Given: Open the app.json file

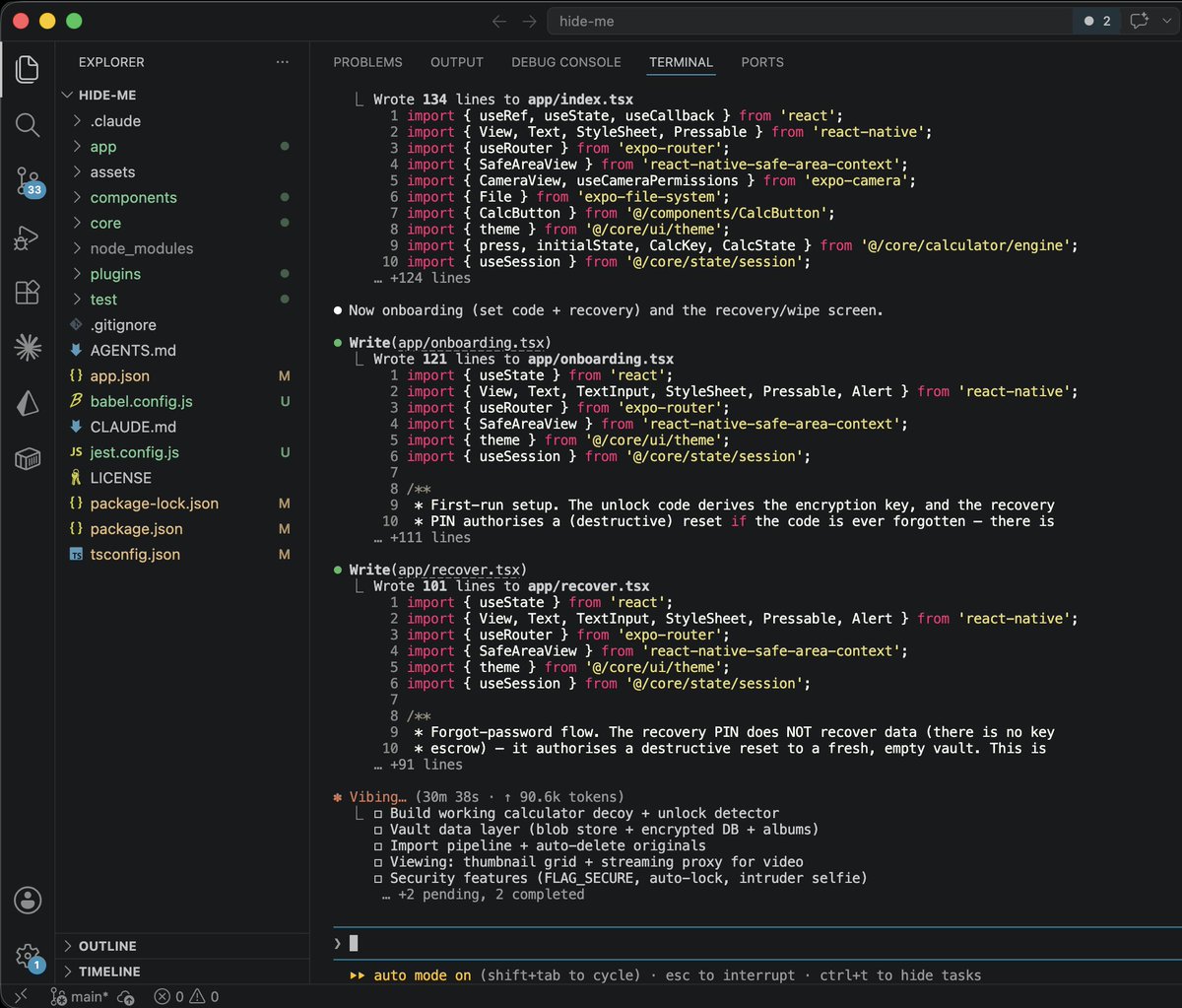Looking at the screenshot, I should pos(182,375).
